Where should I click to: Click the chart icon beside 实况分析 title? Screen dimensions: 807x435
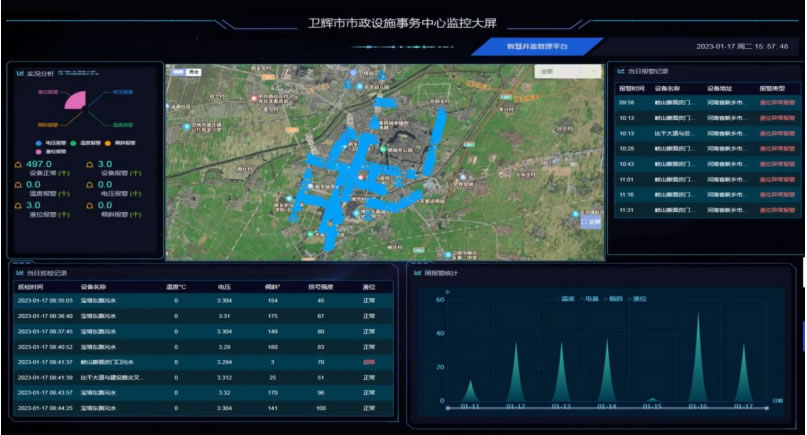coord(20,74)
